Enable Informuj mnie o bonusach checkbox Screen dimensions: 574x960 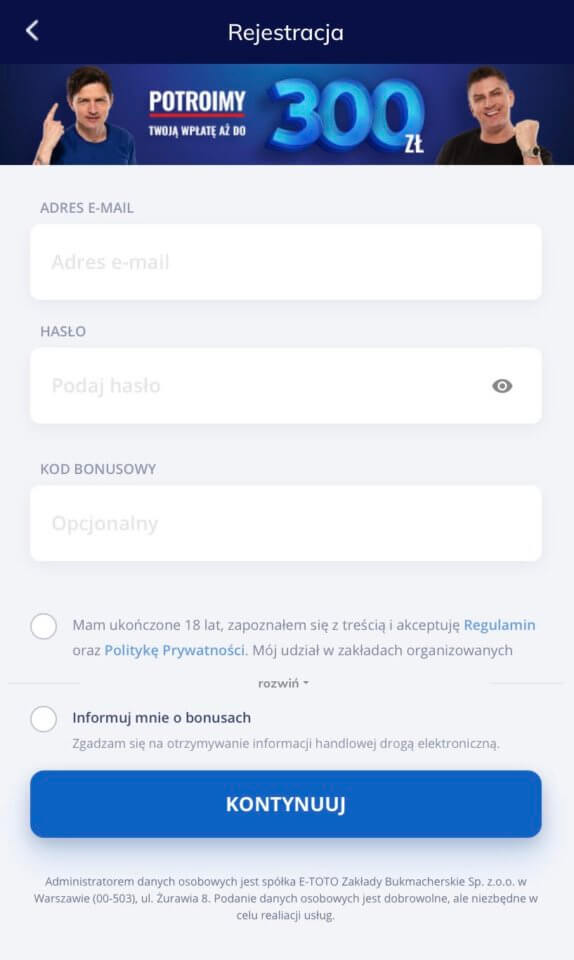43,719
